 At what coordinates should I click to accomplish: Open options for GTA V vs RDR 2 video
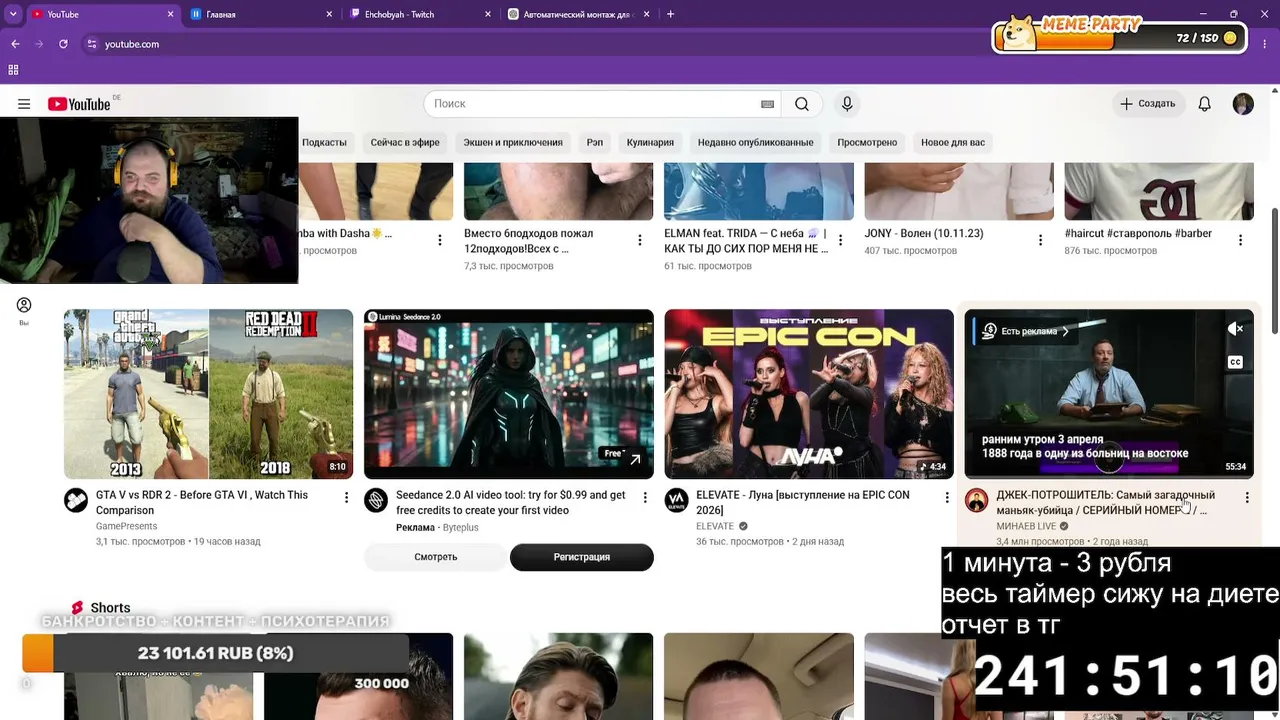346,497
